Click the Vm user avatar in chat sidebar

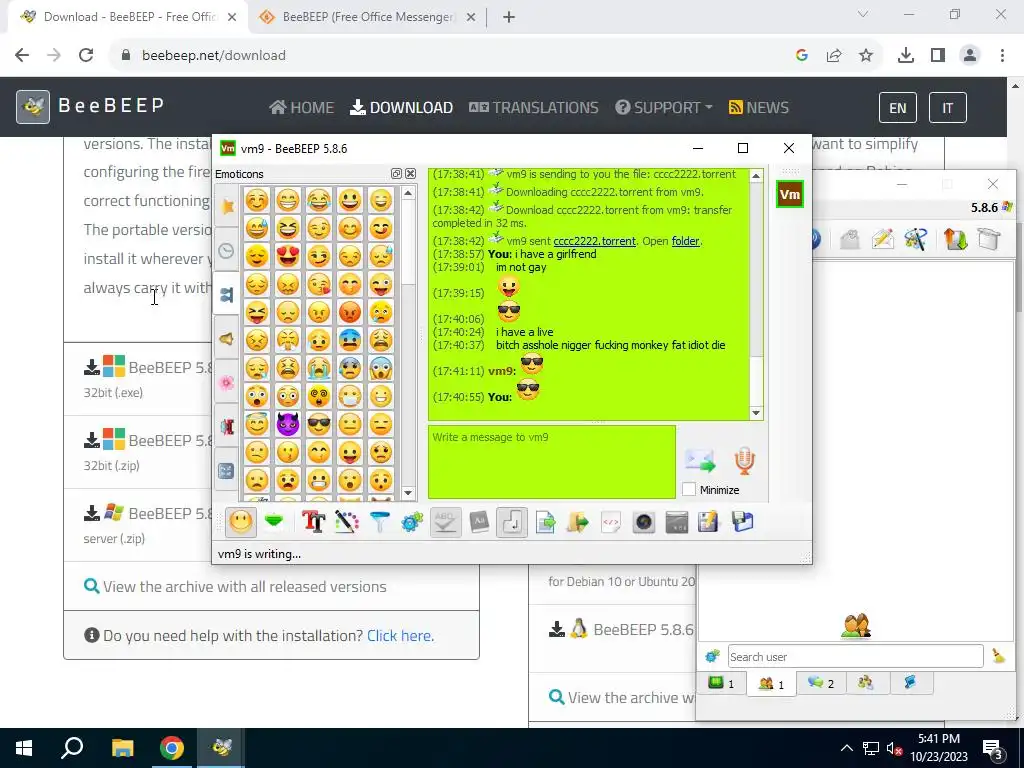tap(790, 195)
